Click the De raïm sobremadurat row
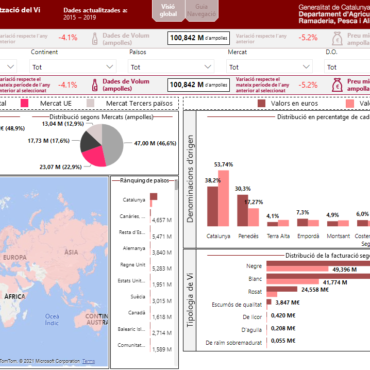 pos(234,342)
